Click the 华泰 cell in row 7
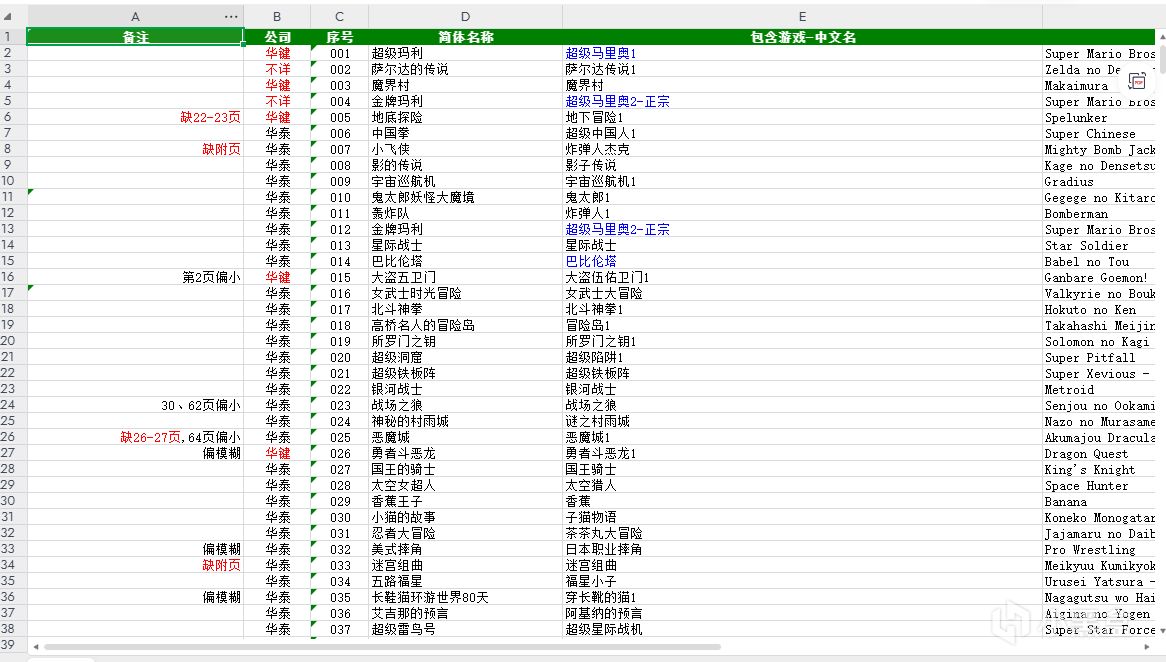The image size is (1166, 662). point(278,133)
